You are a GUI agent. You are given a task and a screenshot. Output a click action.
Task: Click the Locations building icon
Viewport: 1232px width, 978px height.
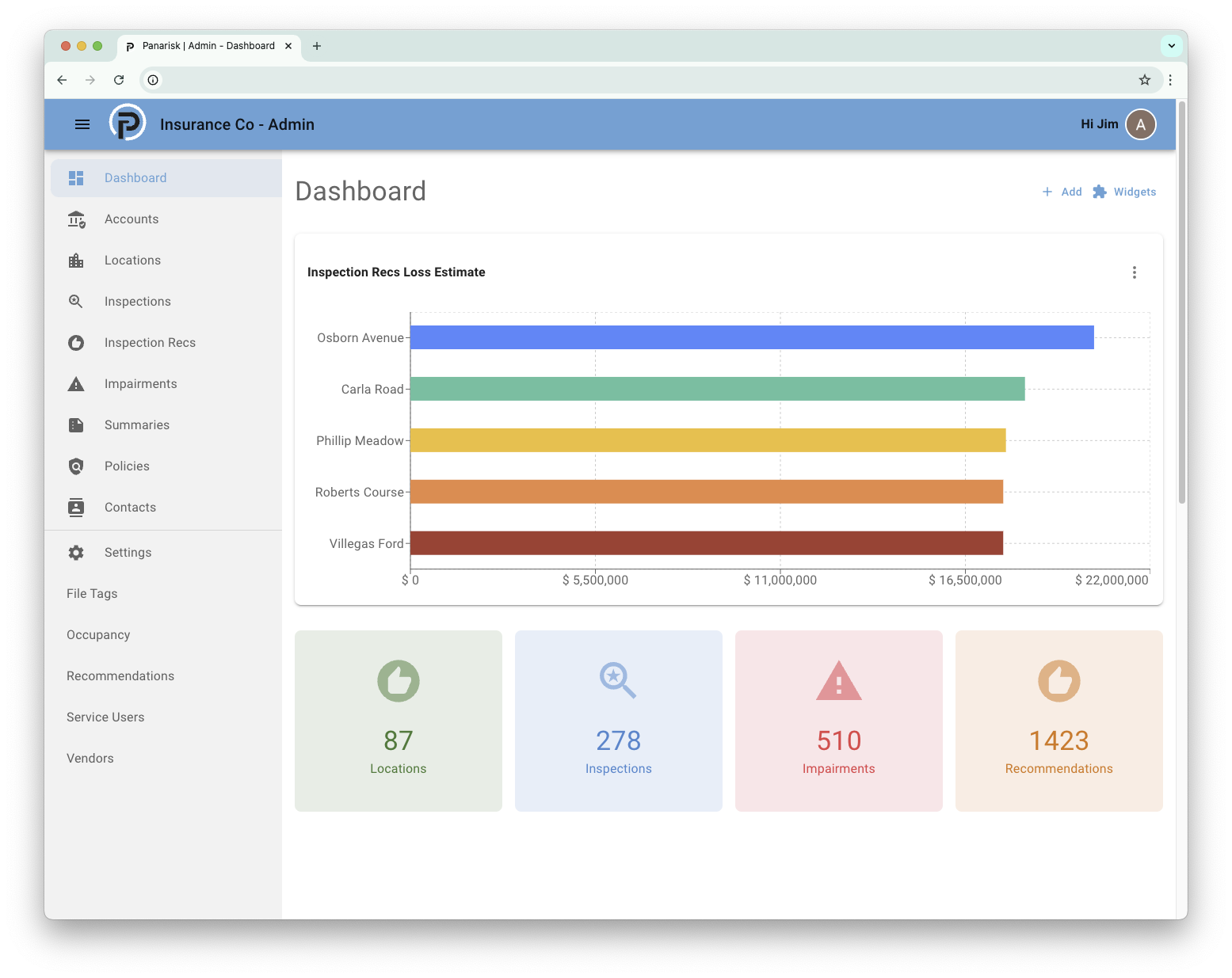tap(76, 261)
